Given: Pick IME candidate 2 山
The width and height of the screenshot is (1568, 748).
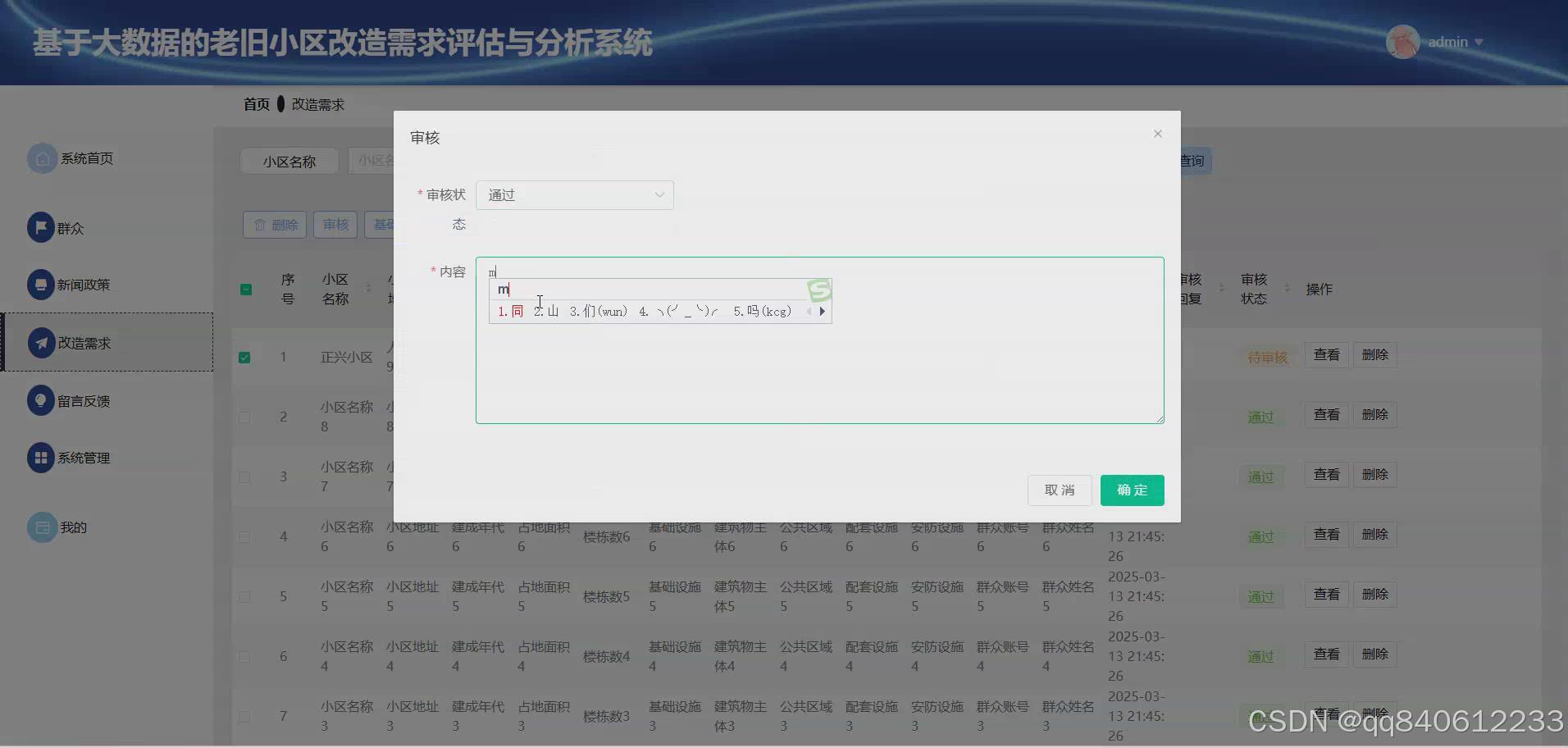Looking at the screenshot, I should 546,312.
